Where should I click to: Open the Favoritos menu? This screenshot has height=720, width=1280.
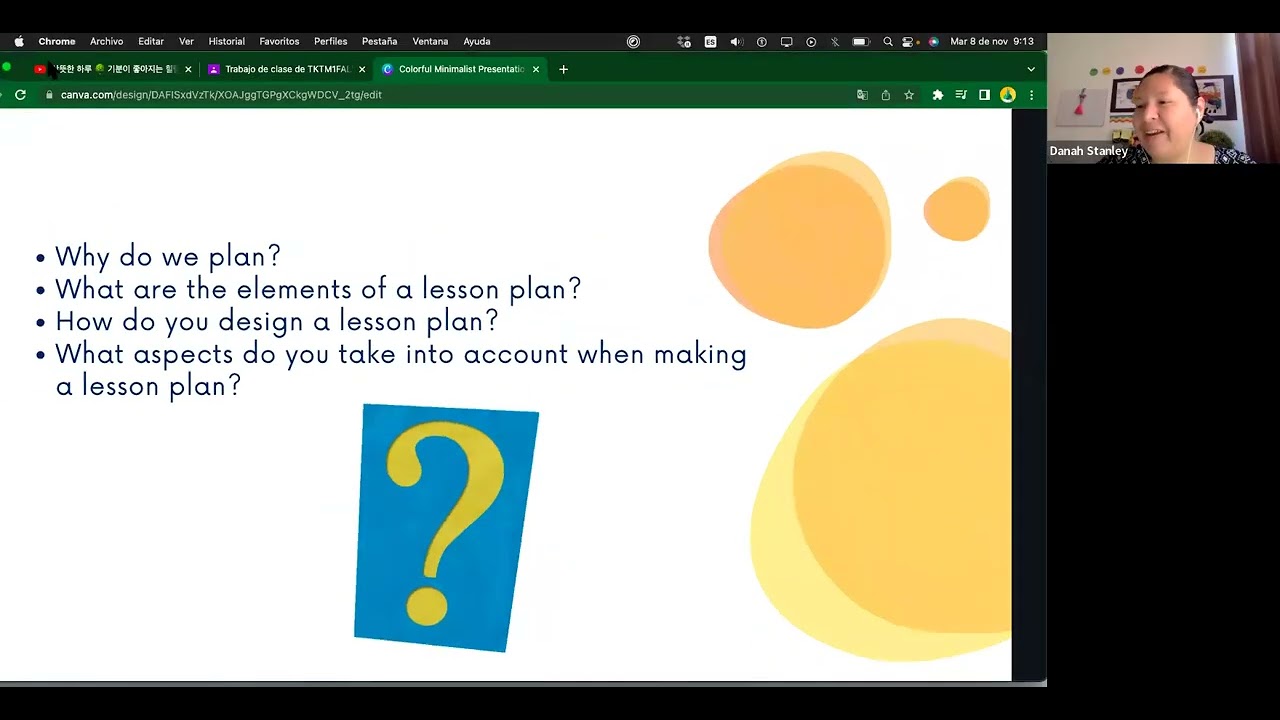(279, 41)
